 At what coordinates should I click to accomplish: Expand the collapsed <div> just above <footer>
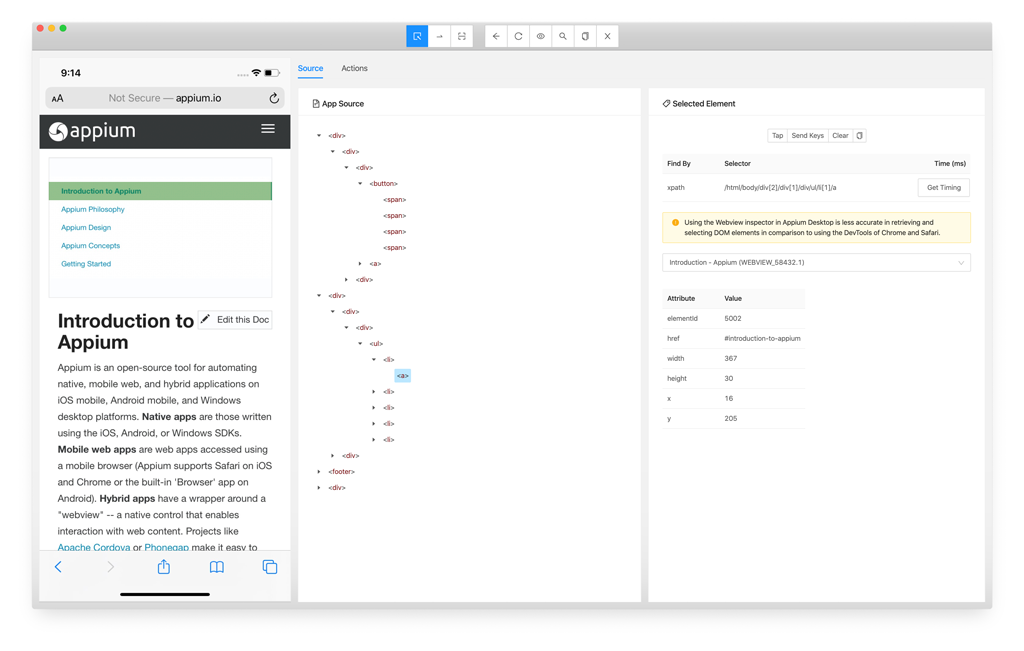click(332, 456)
